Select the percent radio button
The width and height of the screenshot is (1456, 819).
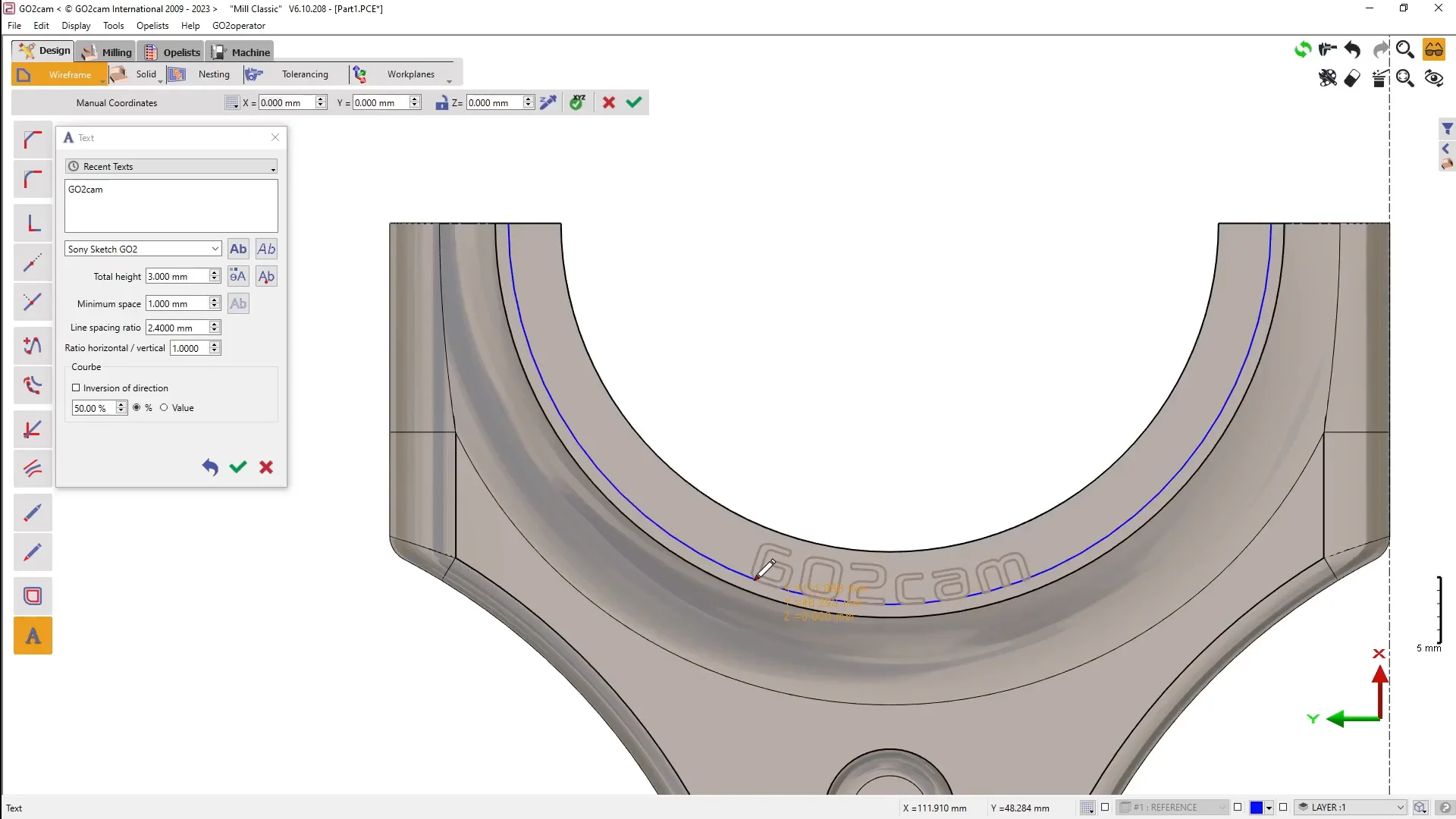[x=136, y=407]
